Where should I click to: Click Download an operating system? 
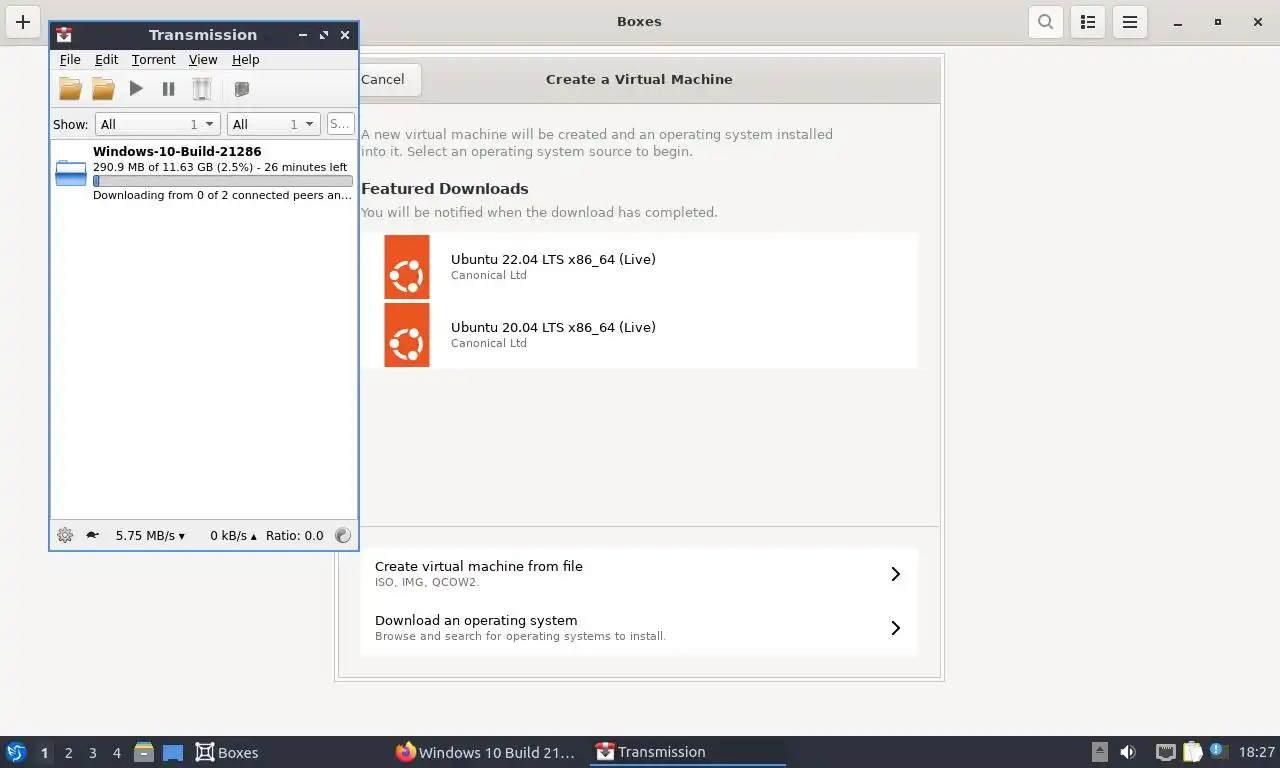click(639, 628)
